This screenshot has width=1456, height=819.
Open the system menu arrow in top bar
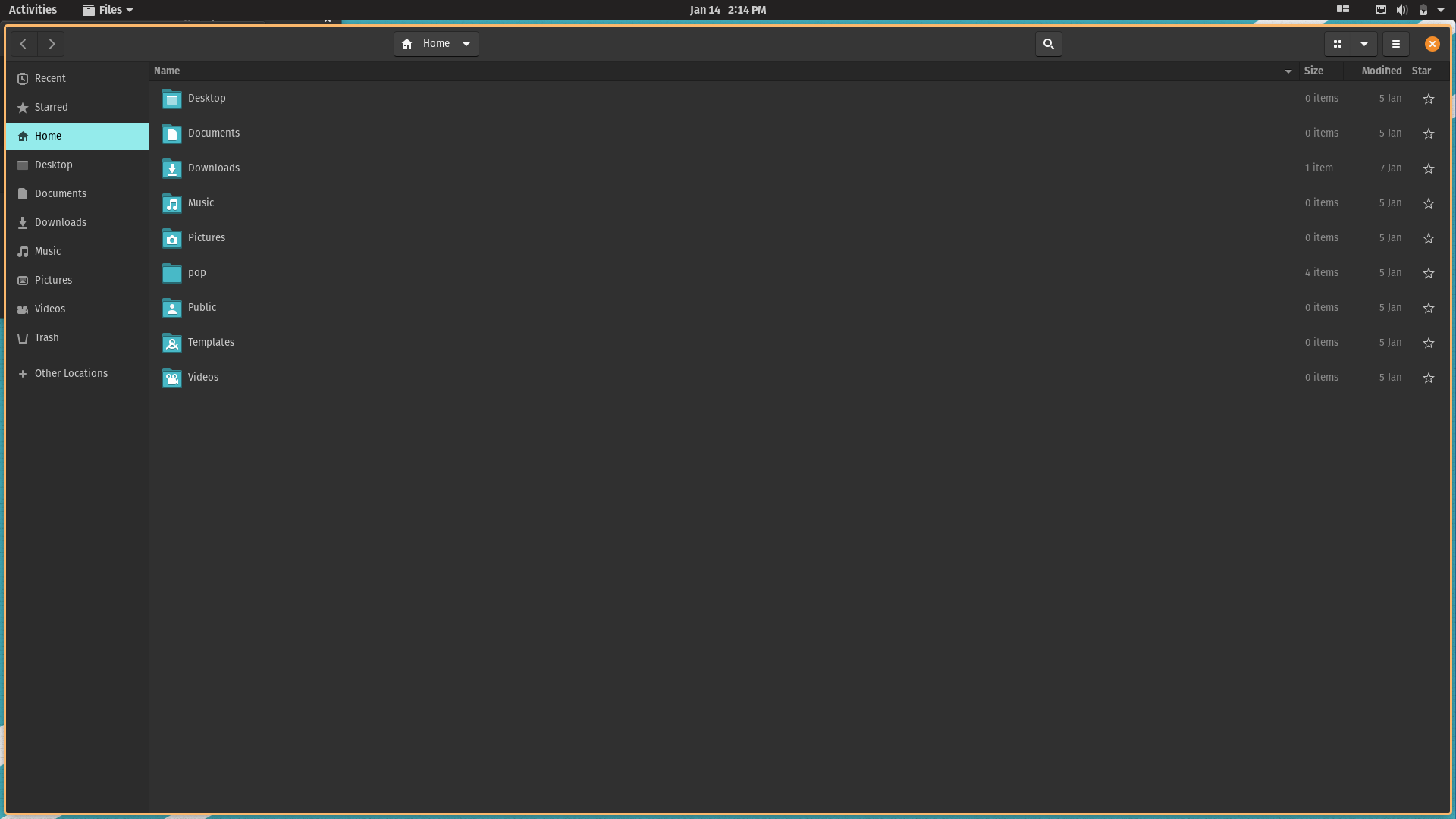click(1441, 10)
